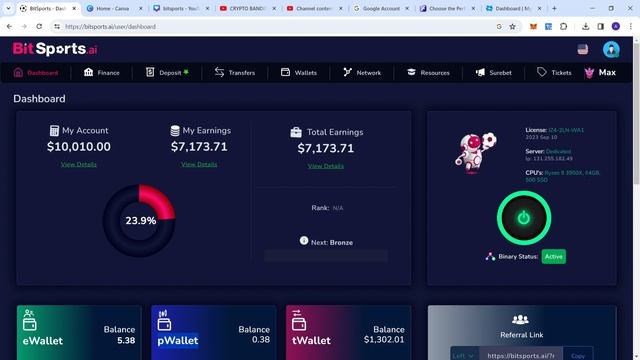Click the 23.9% donut chart
640x360 pixels.
pyautogui.click(x=139, y=220)
